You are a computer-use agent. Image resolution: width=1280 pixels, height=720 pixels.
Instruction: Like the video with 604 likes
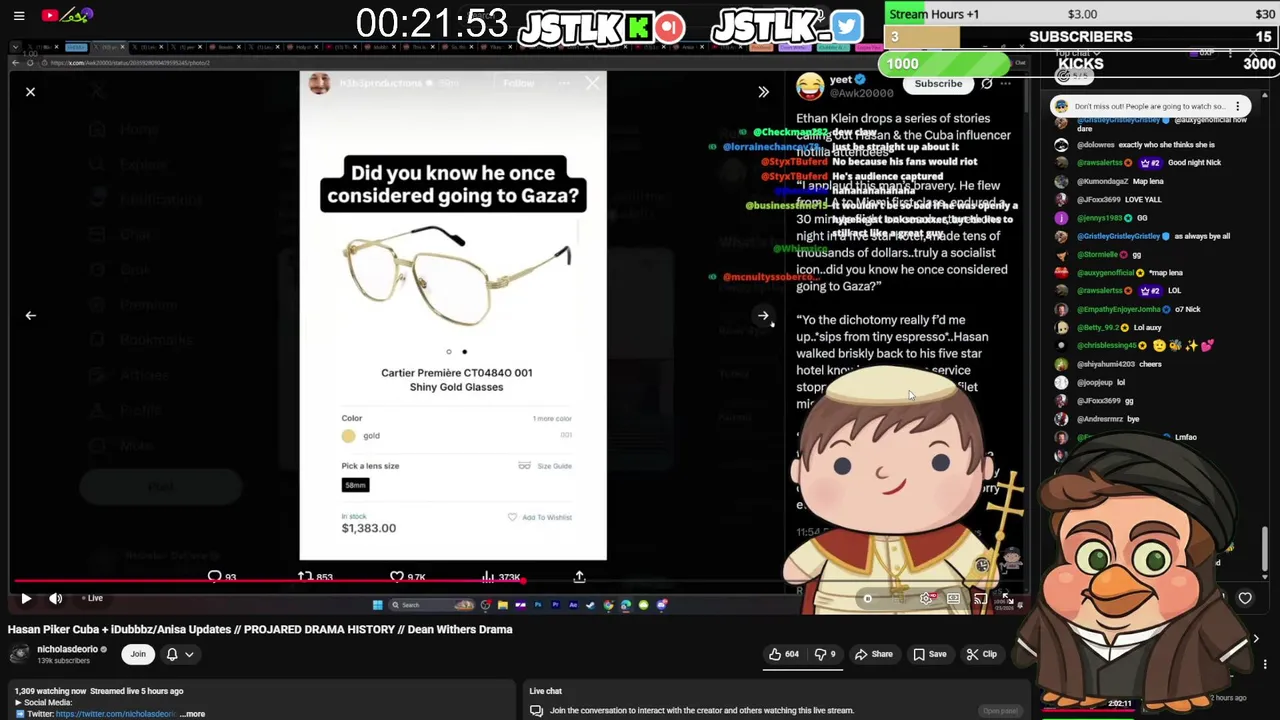(x=783, y=654)
